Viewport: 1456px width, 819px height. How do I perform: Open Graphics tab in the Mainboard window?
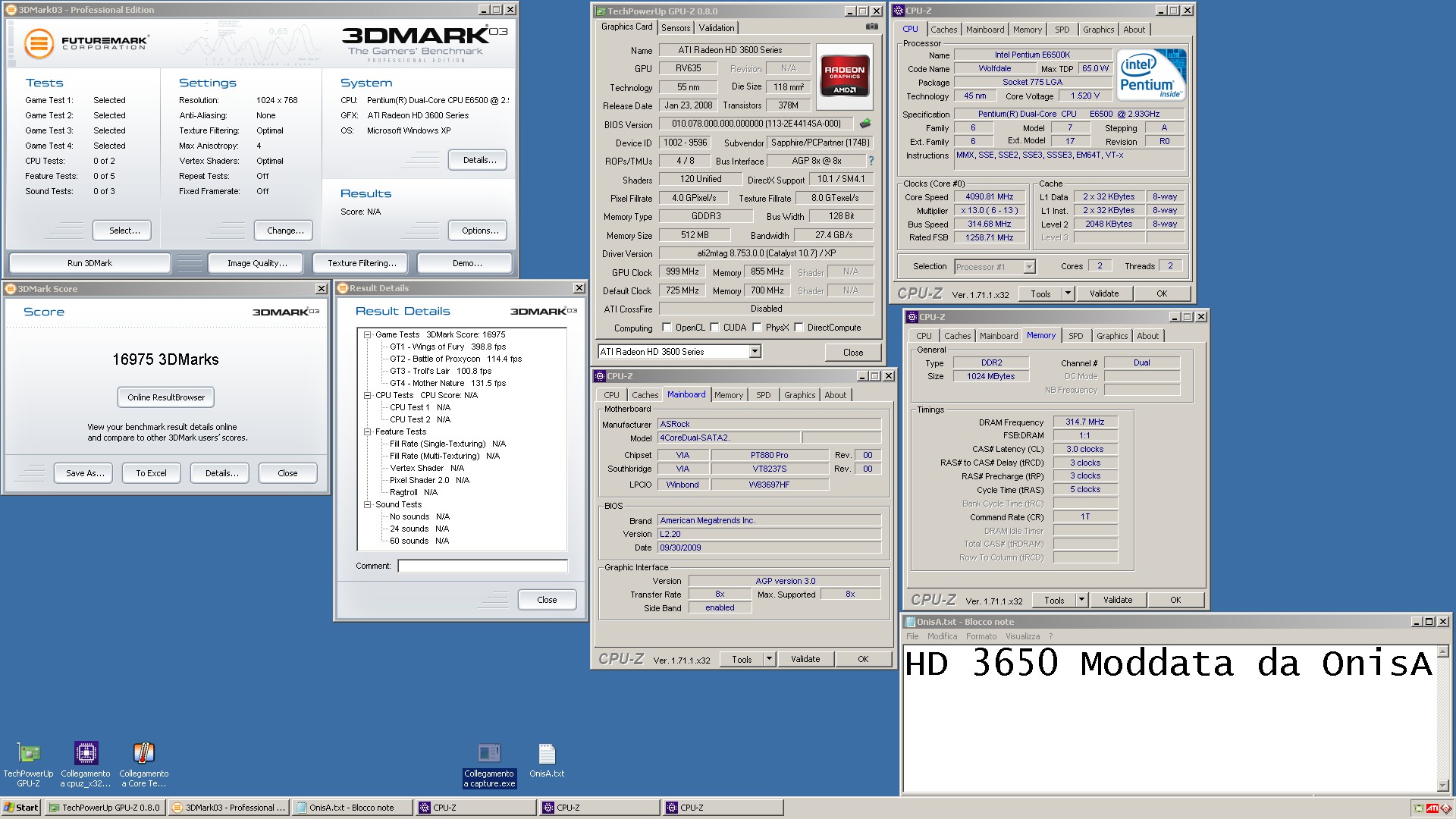point(799,395)
